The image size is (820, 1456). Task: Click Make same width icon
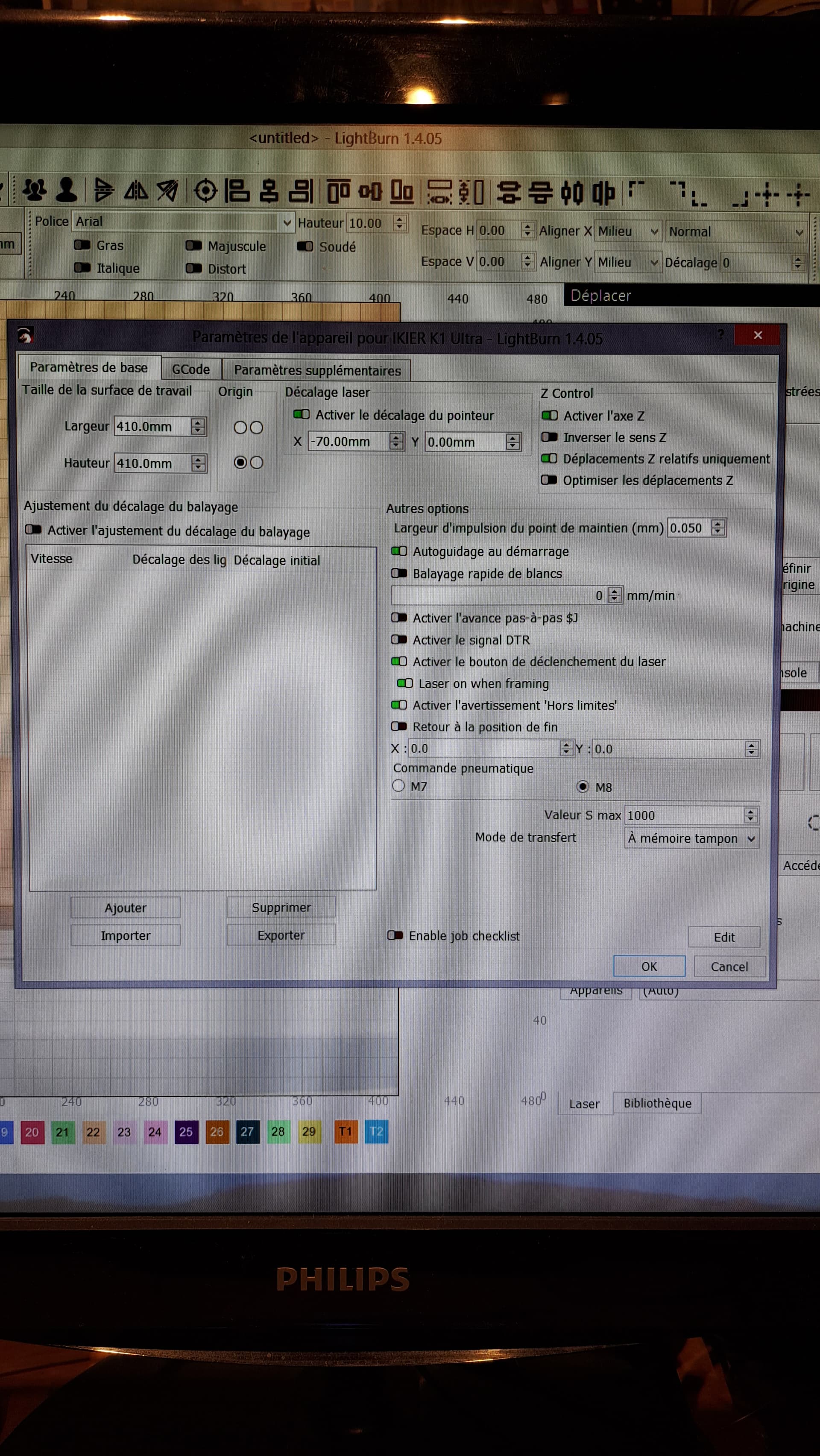[439, 193]
